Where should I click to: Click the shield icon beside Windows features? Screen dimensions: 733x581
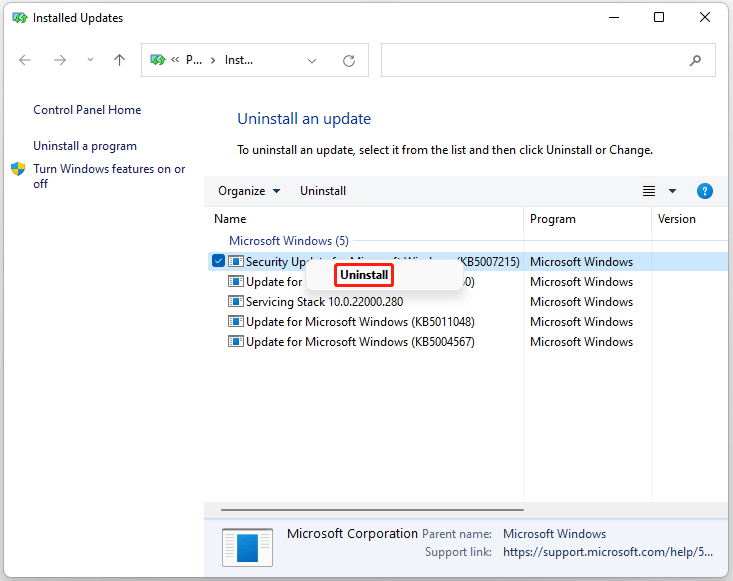click(18, 169)
